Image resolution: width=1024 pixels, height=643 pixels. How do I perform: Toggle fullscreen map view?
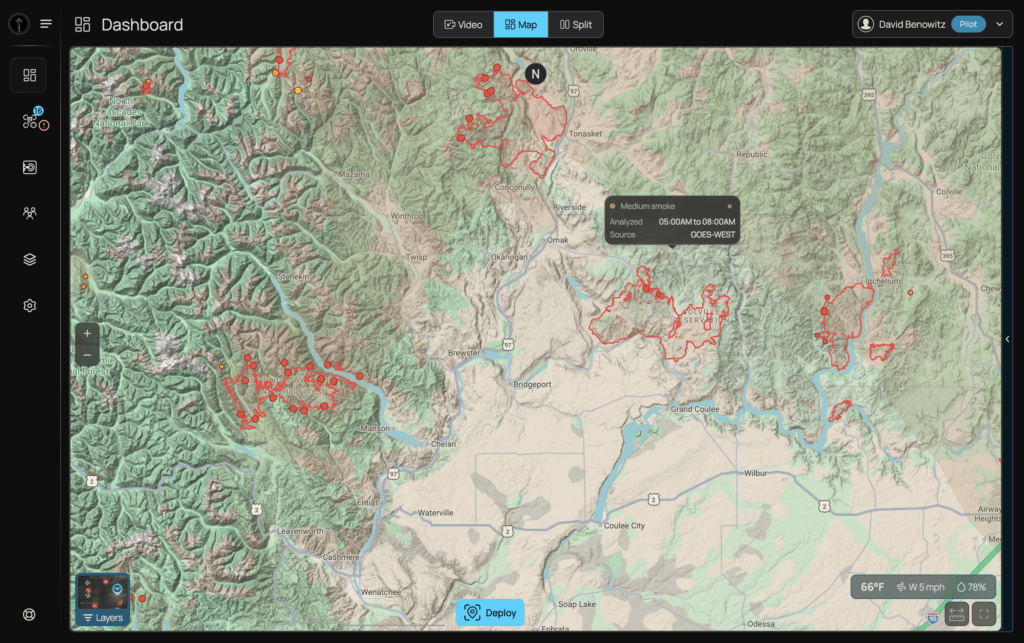pos(984,614)
